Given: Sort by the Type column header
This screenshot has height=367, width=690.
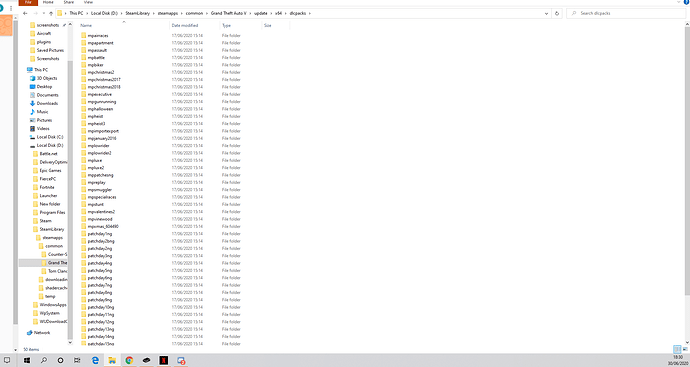Looking at the screenshot, I should click(x=226, y=26).
